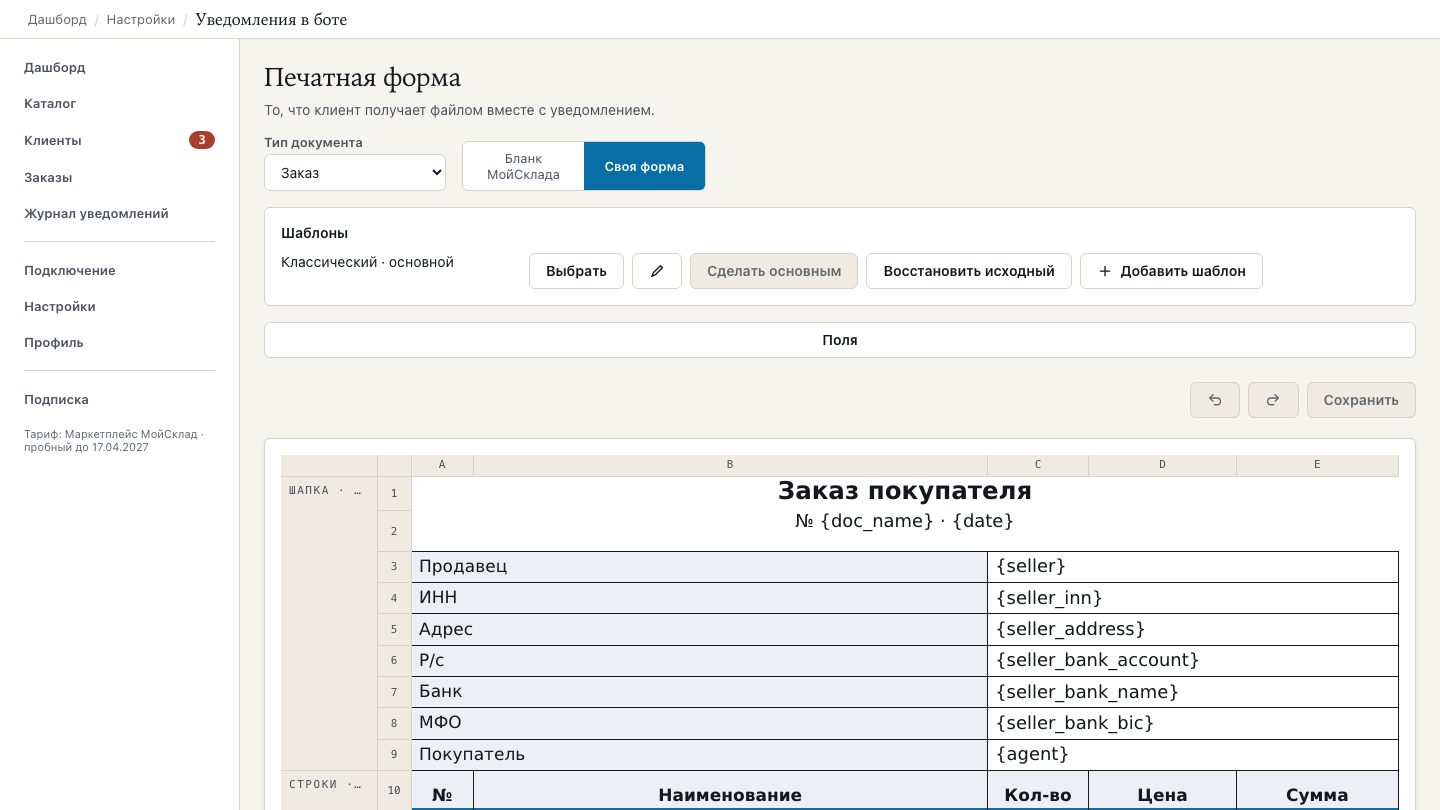Viewport: 1440px width, 810px height.
Task: Click the pencil edit template icon
Action: pos(657,271)
